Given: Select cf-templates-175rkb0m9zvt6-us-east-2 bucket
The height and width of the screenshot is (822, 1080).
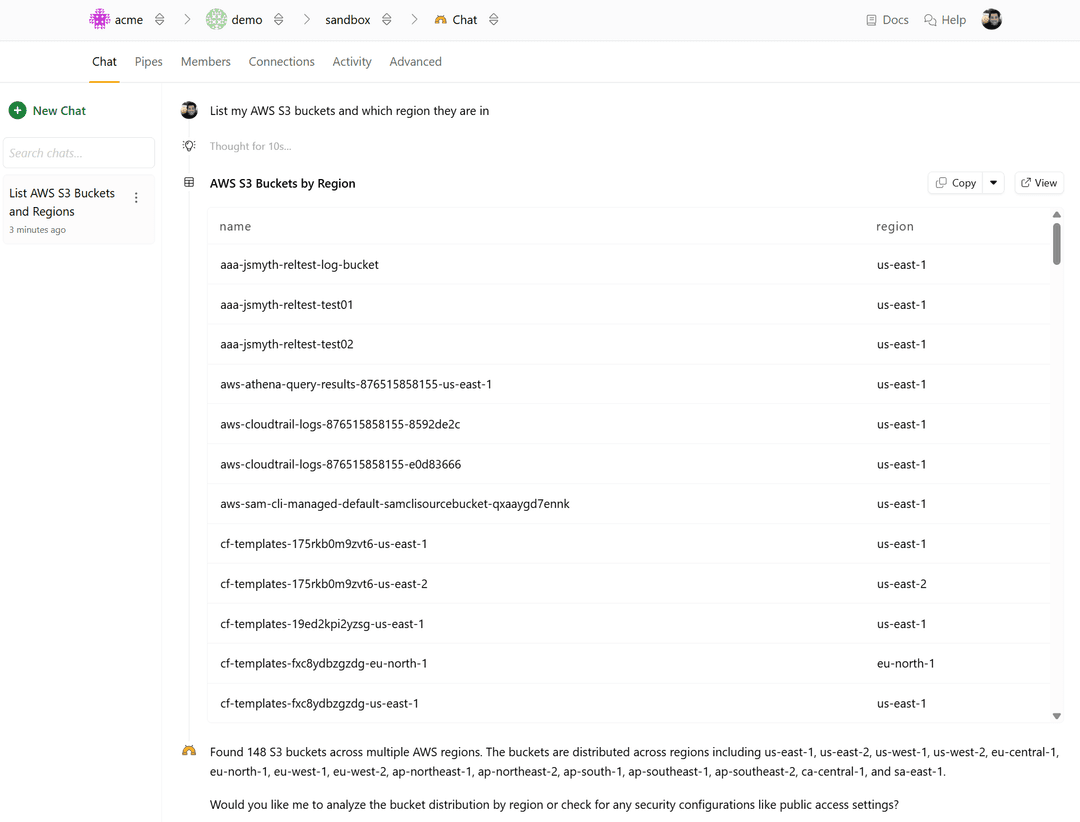Looking at the screenshot, I should pyautogui.click(x=324, y=584).
